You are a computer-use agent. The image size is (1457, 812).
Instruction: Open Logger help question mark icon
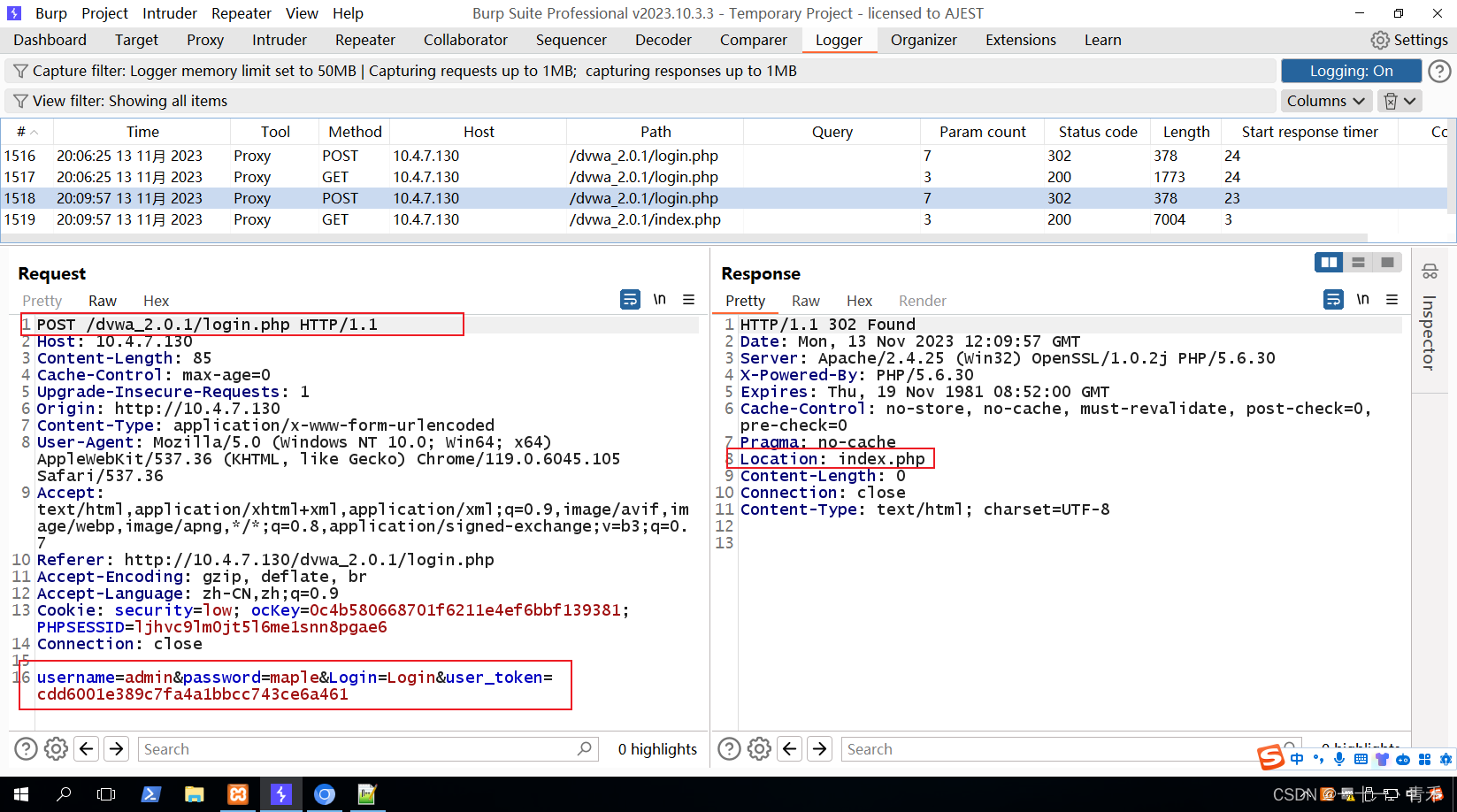(1439, 71)
